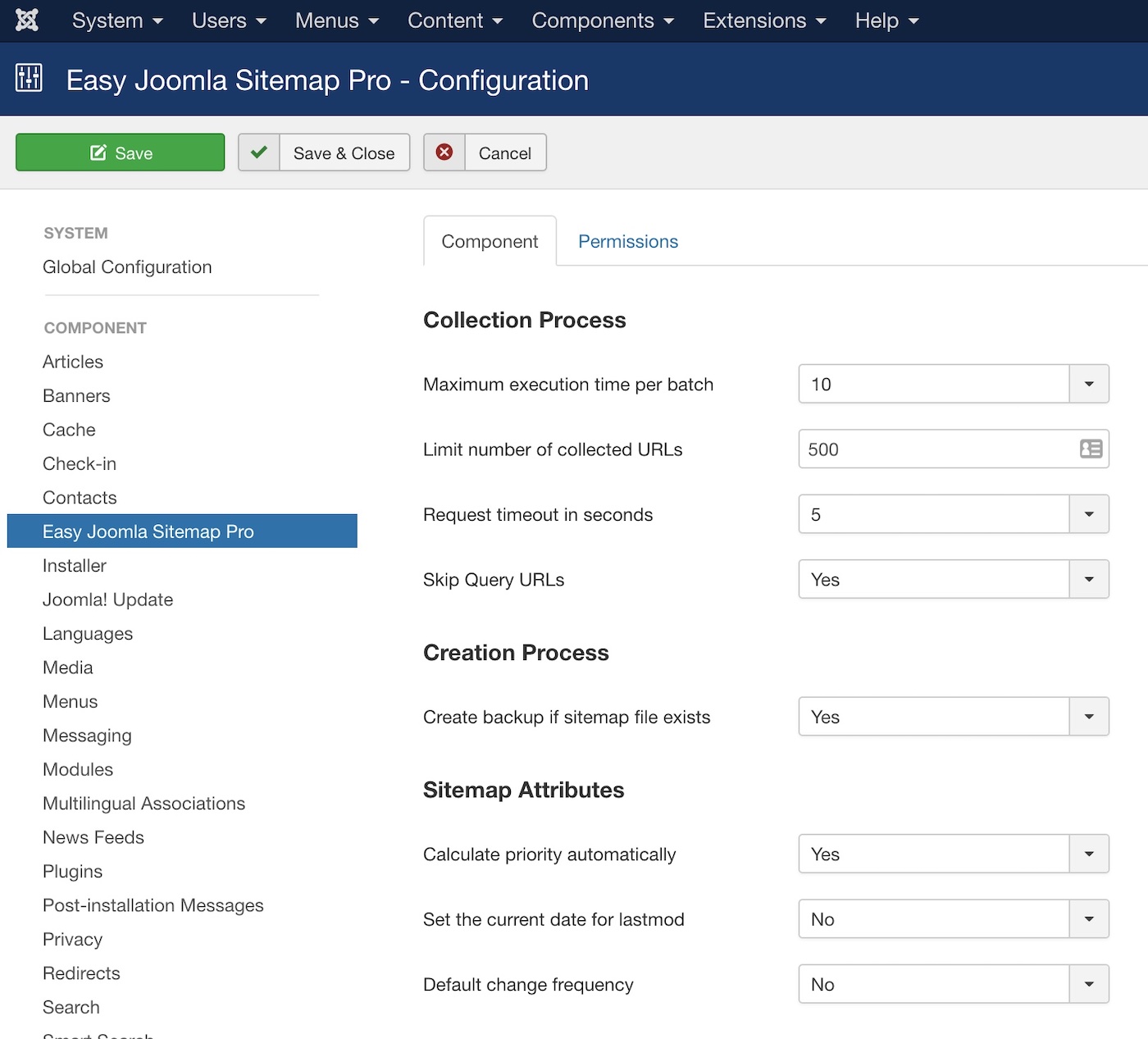Open Menus configuration in sidebar list
This screenshot has width=1148, height=1039.
tap(71, 702)
